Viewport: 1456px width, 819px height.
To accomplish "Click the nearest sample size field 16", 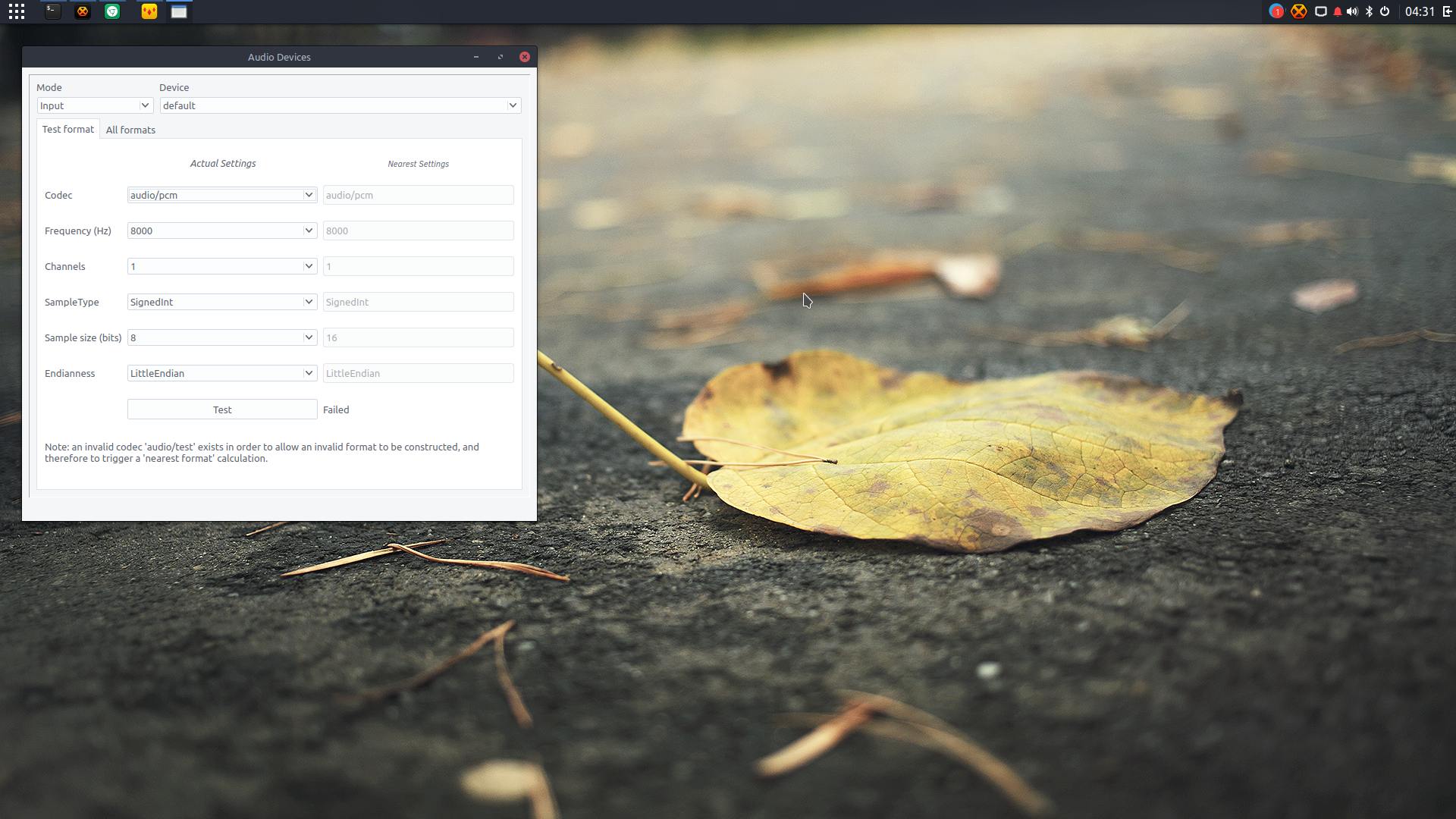I will point(419,337).
